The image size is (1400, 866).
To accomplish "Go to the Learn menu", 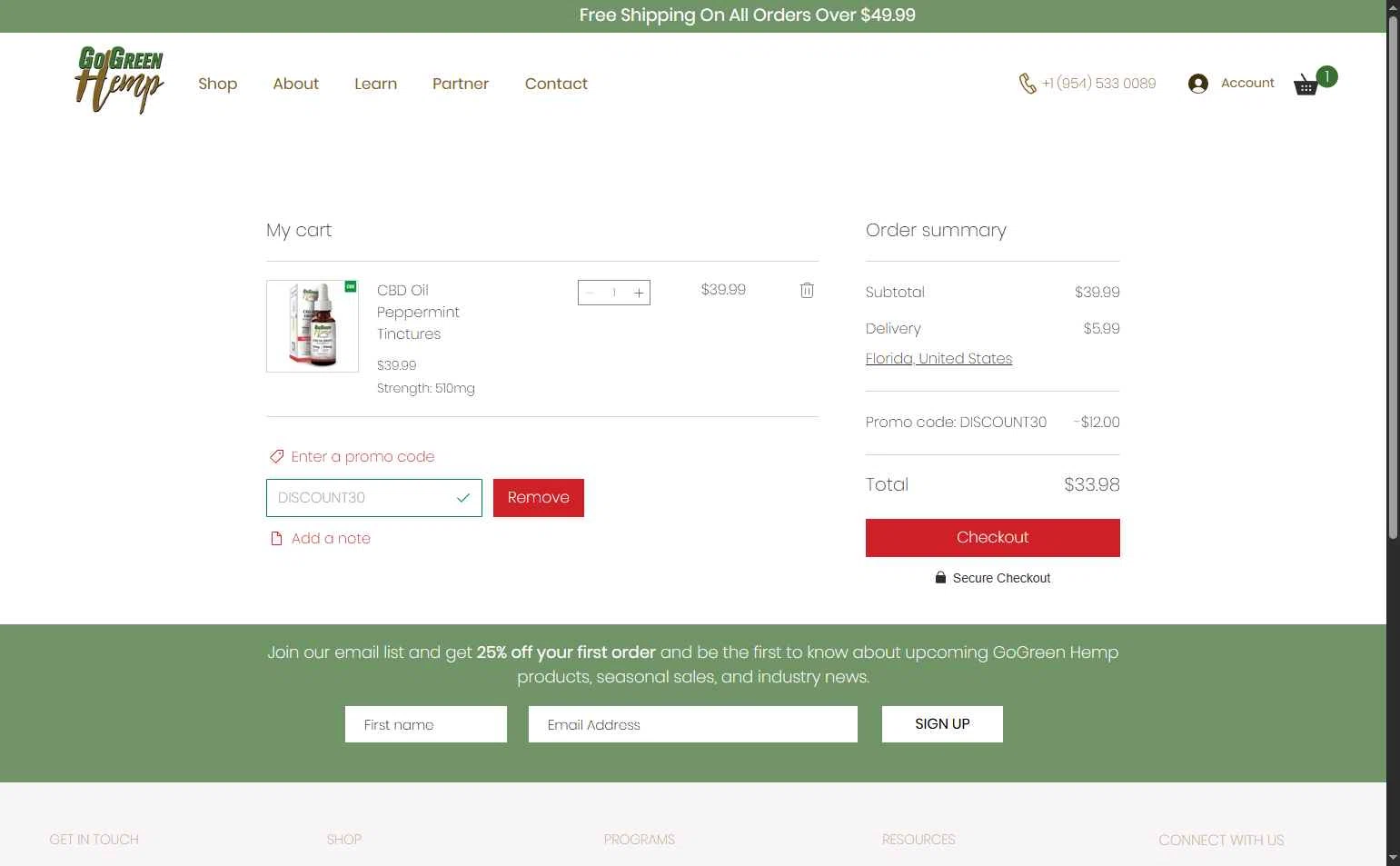I will pos(376,84).
